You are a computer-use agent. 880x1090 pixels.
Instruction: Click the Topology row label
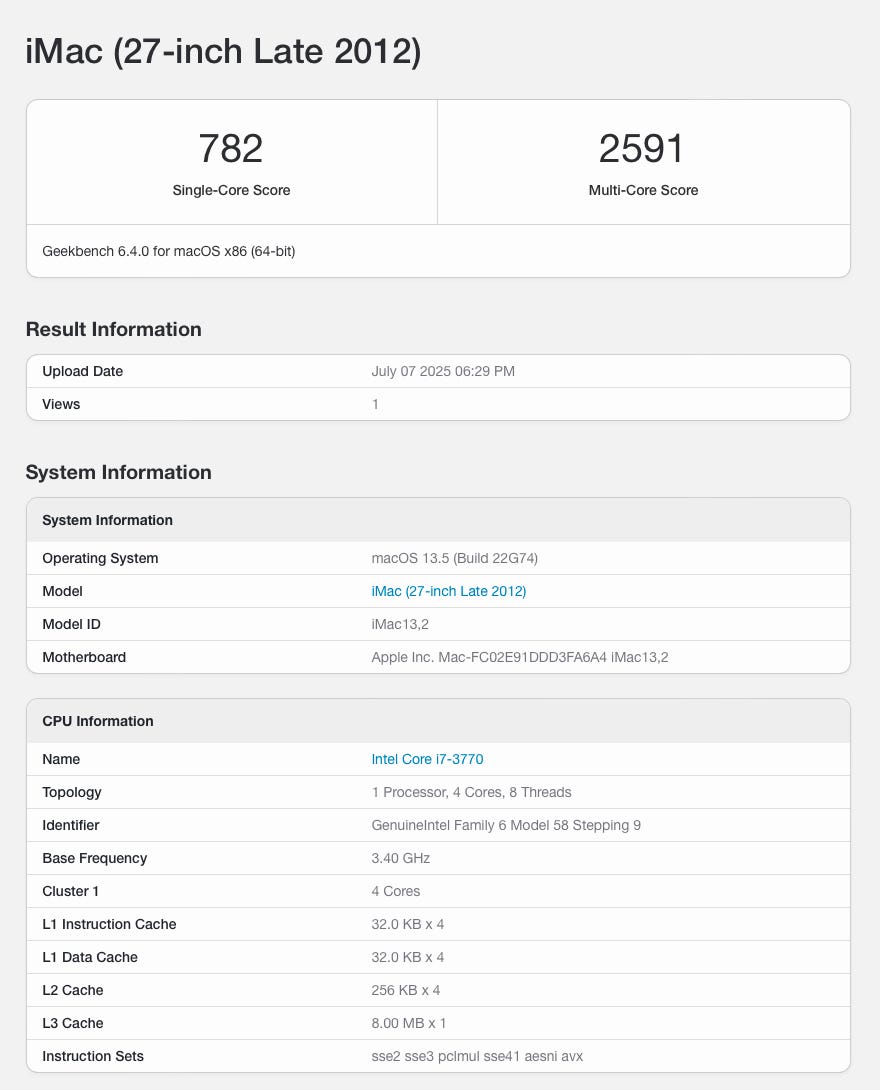pyautogui.click(x=72, y=792)
